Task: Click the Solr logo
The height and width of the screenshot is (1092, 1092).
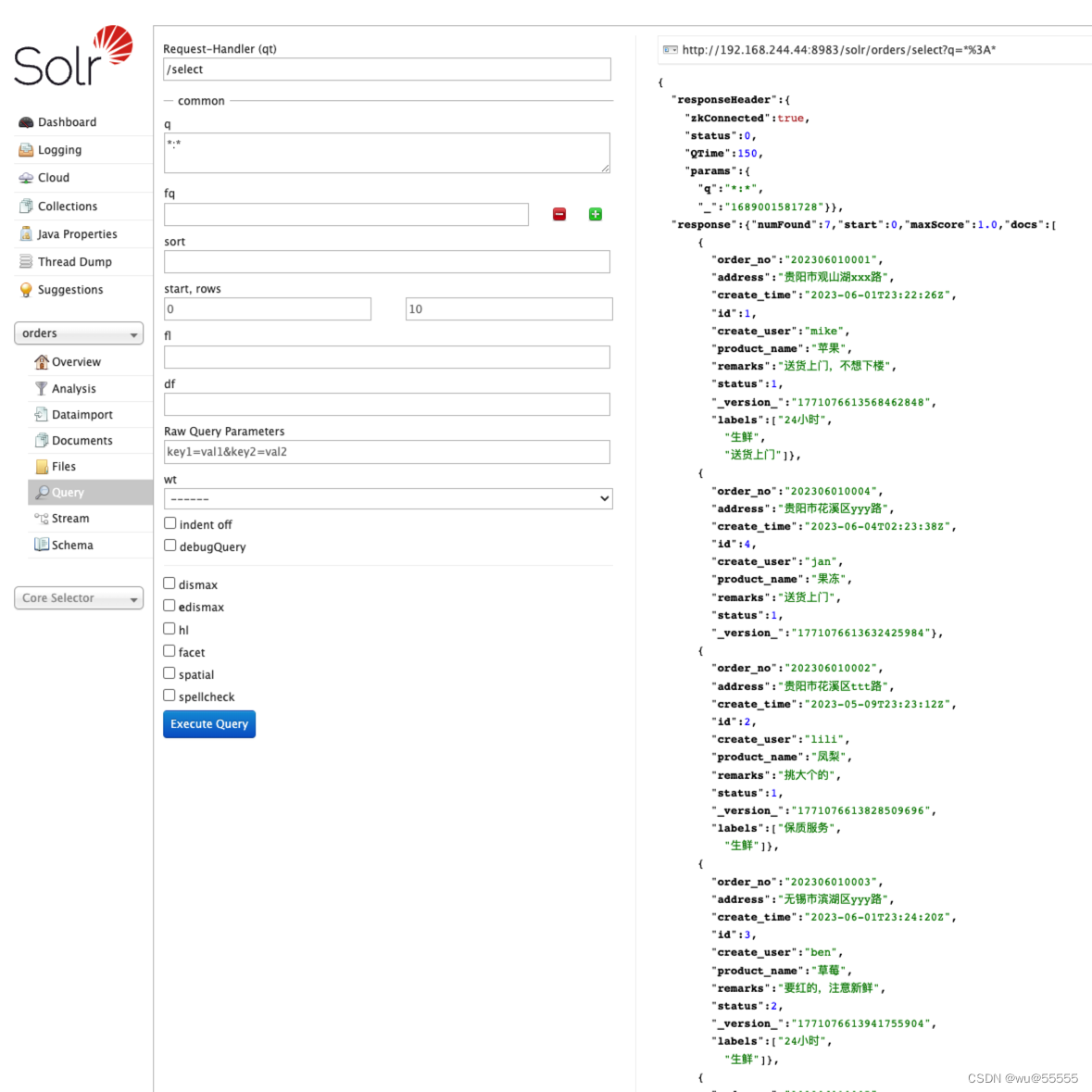Action: [73, 56]
